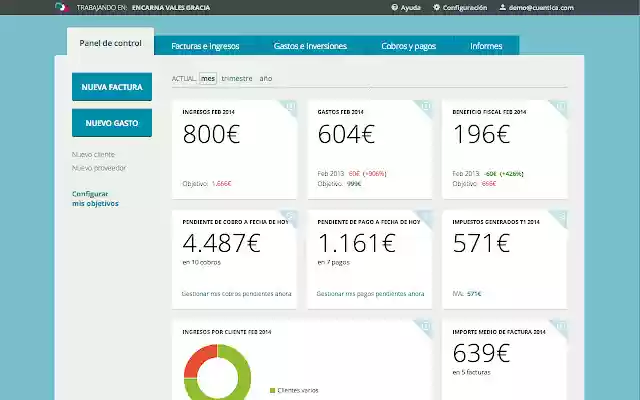The image size is (640, 400).
Task: Click corner icon on Pendiente de cobro card
Action: click(x=290, y=216)
